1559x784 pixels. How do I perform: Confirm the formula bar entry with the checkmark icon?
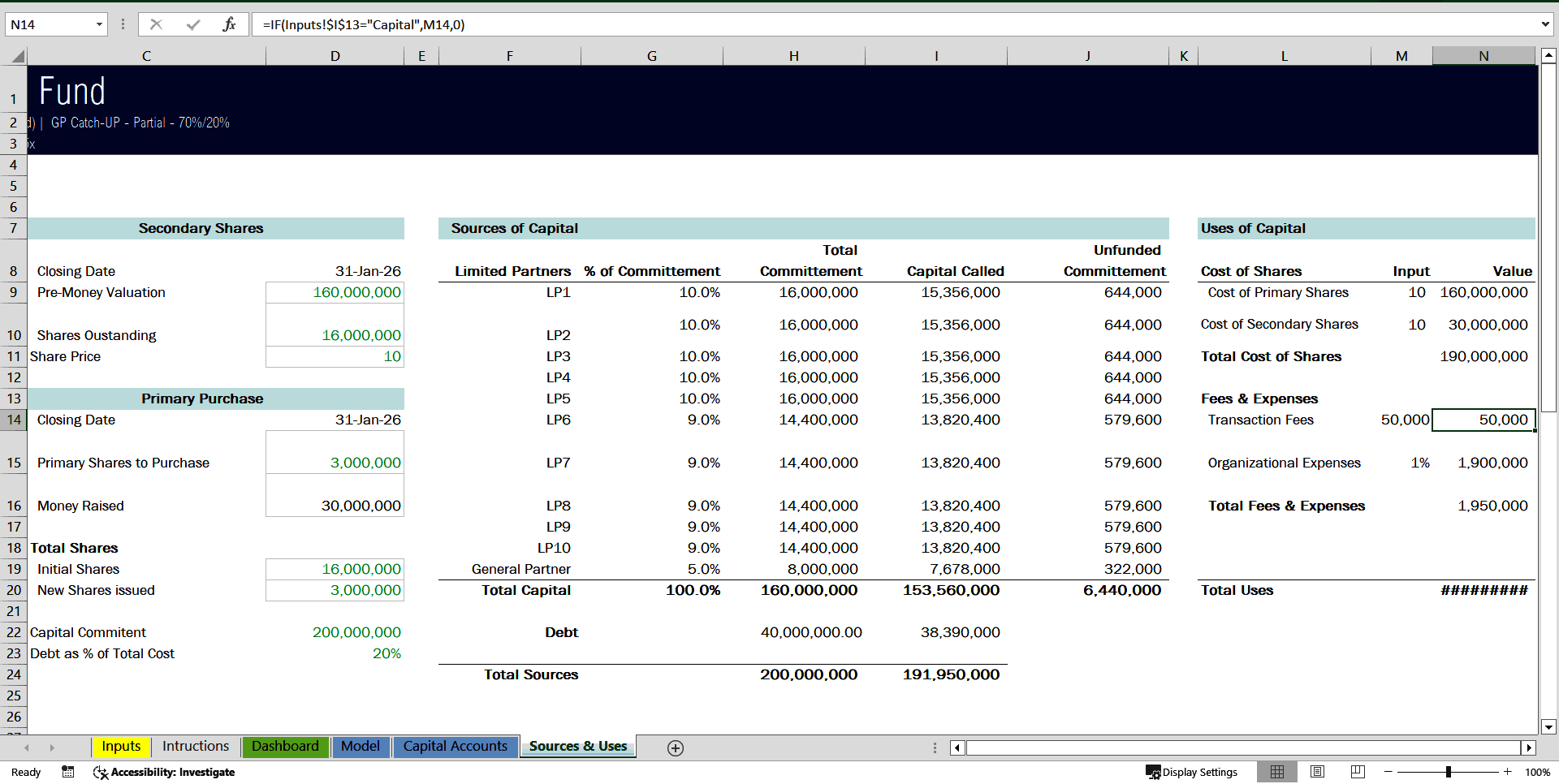(193, 24)
